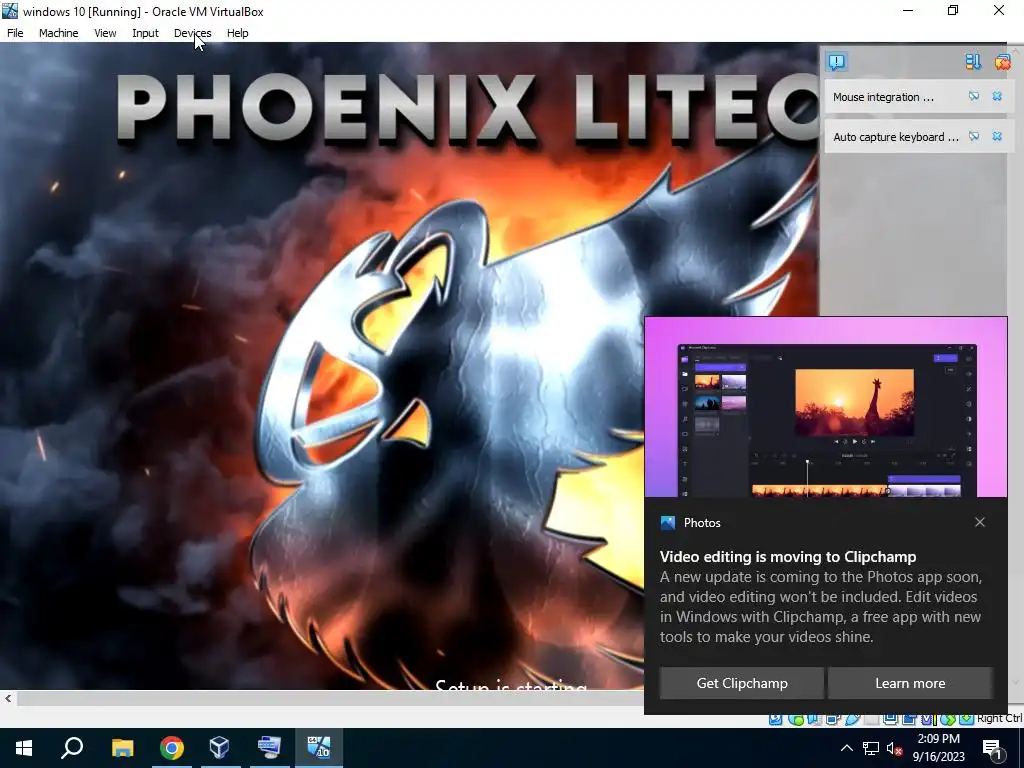Click the 'Video editing is moving to Clipchamp' heading
1024x768 pixels.
pos(788,557)
